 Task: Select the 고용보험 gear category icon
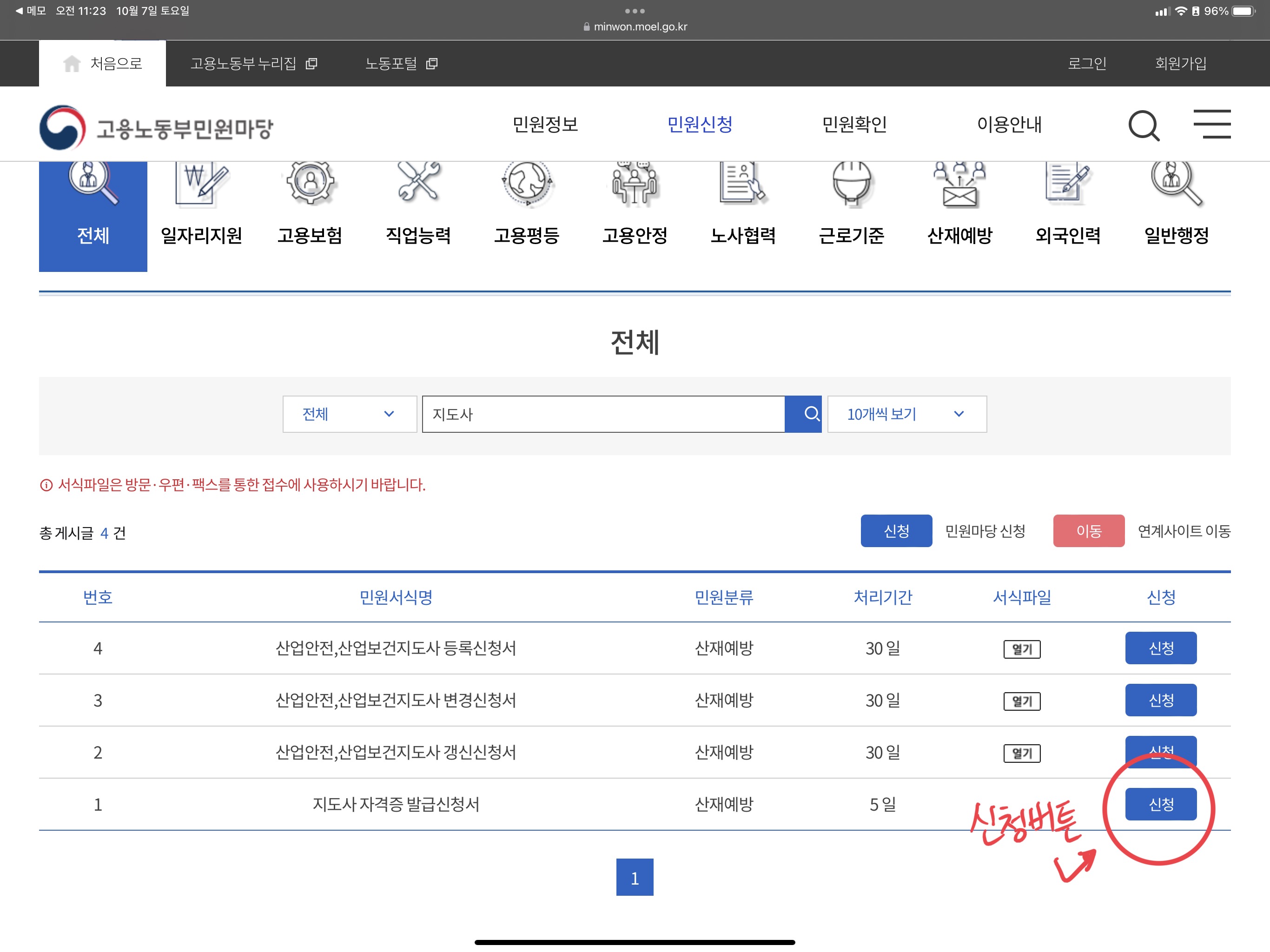(310, 184)
